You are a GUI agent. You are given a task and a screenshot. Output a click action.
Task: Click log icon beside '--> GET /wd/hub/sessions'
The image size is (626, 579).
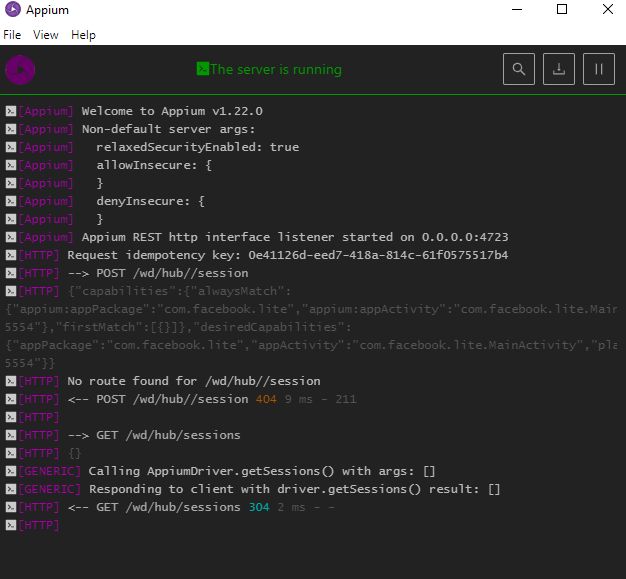tap(11, 435)
